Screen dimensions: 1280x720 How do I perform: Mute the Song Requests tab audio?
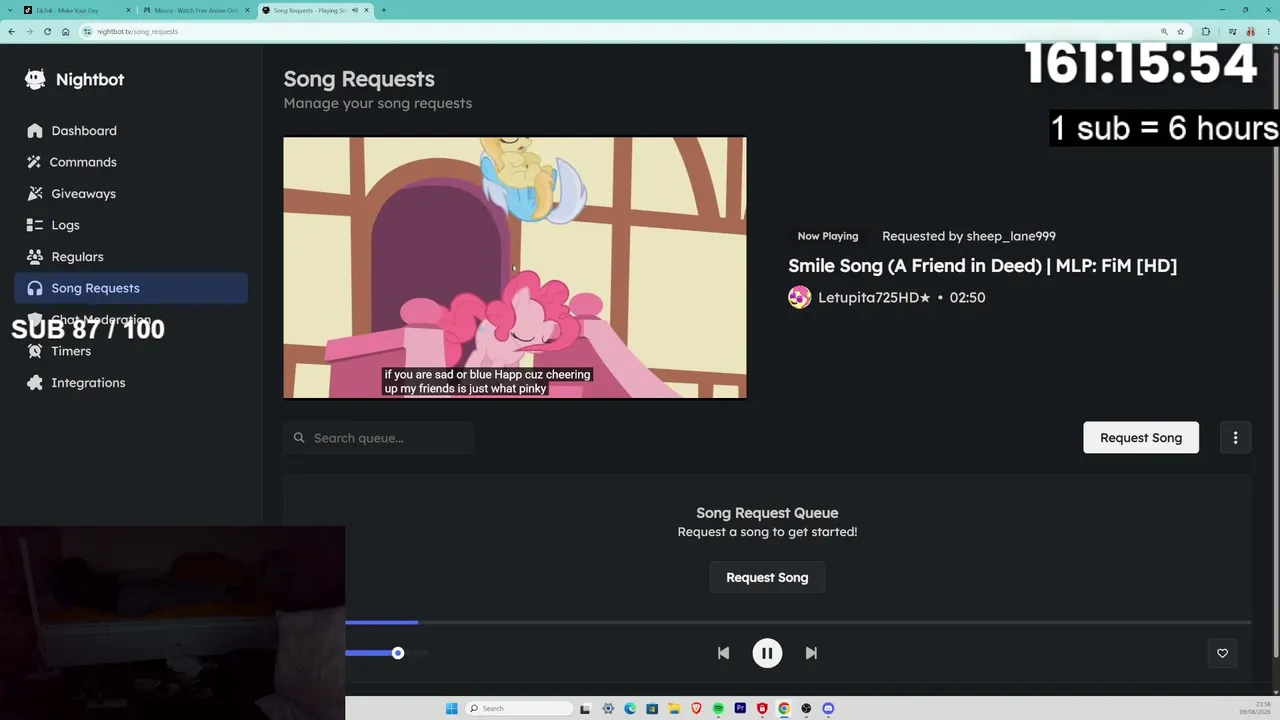354,10
